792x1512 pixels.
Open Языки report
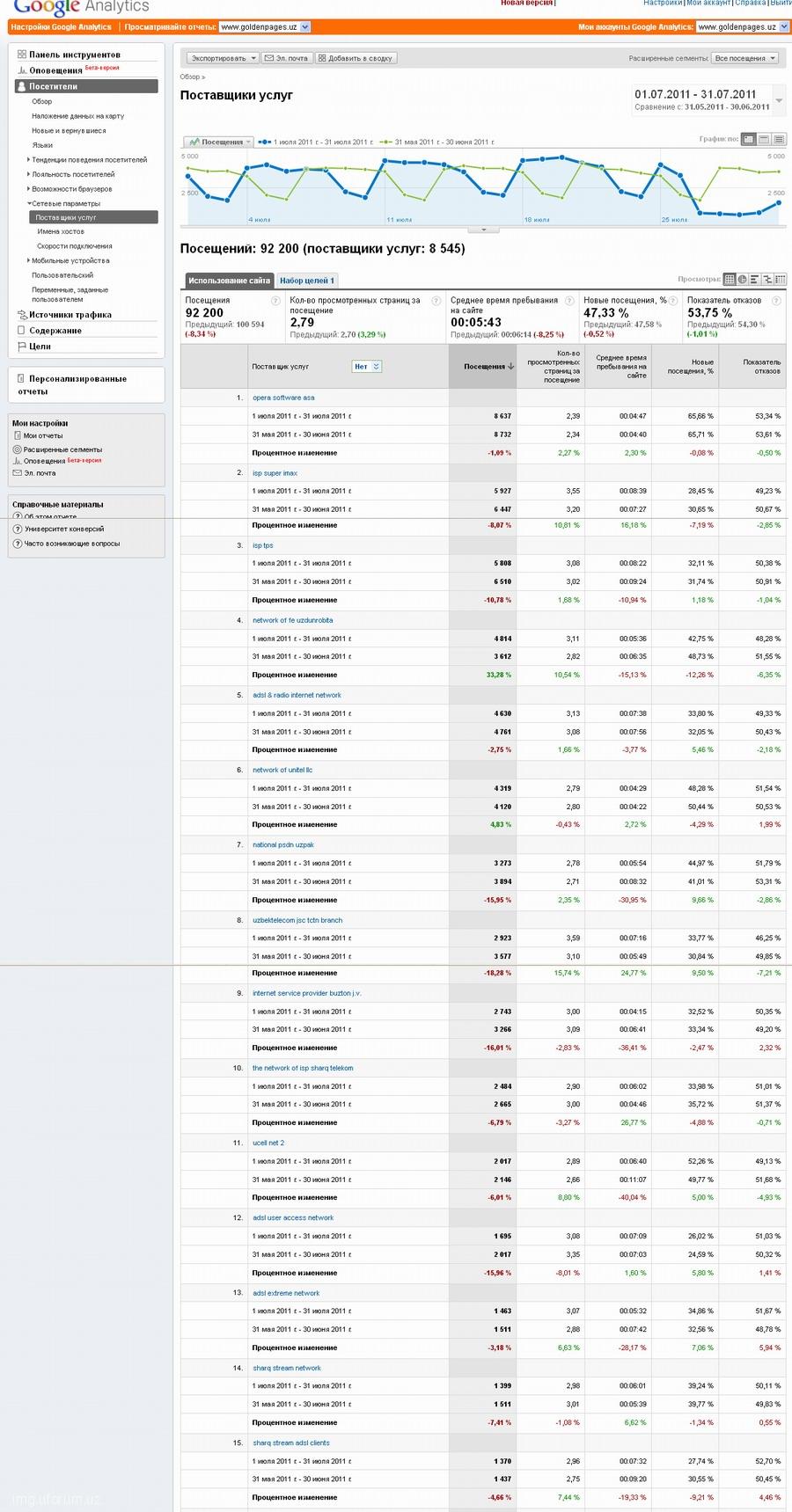click(x=42, y=145)
